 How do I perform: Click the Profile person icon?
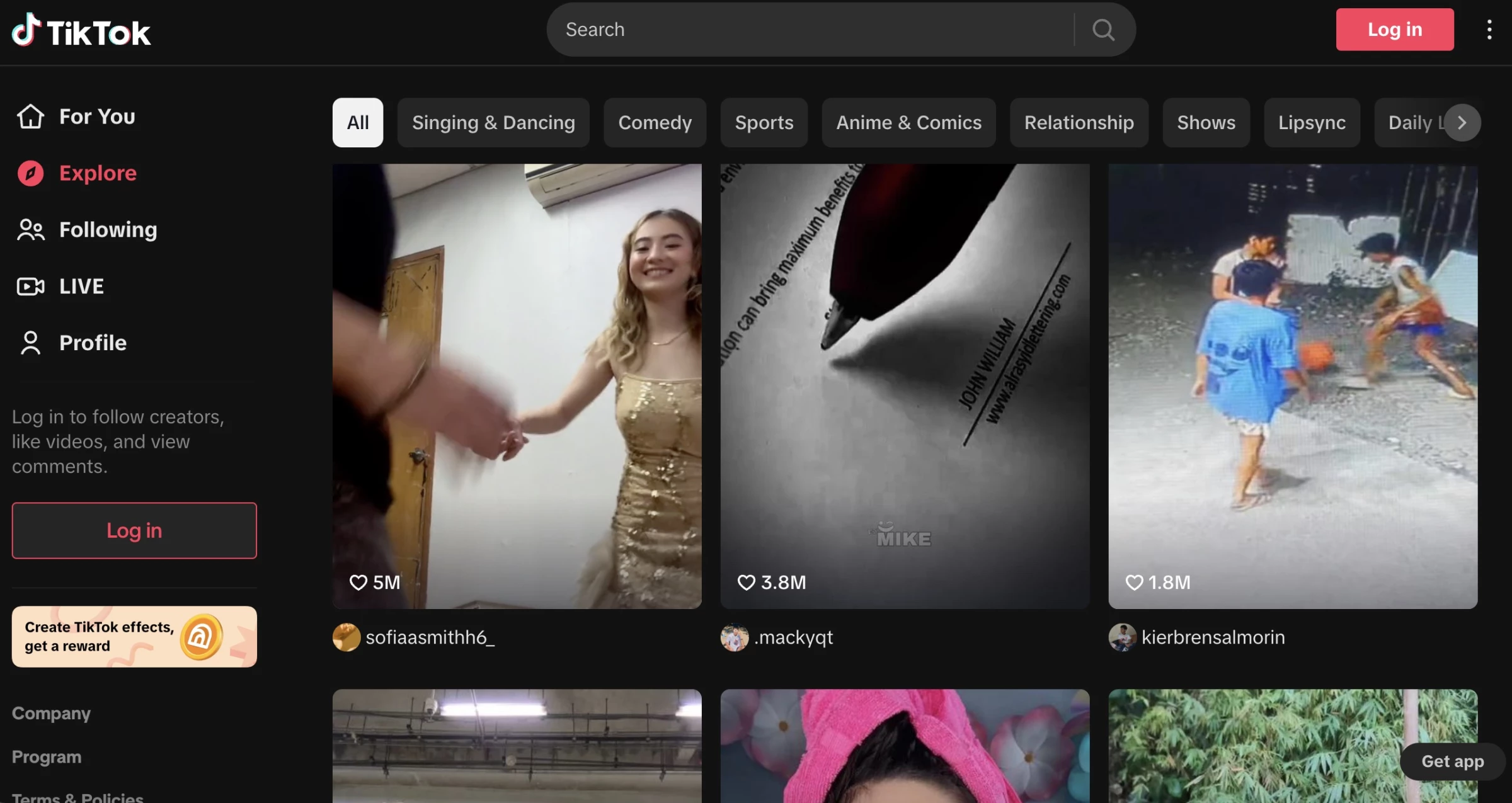pyautogui.click(x=30, y=343)
